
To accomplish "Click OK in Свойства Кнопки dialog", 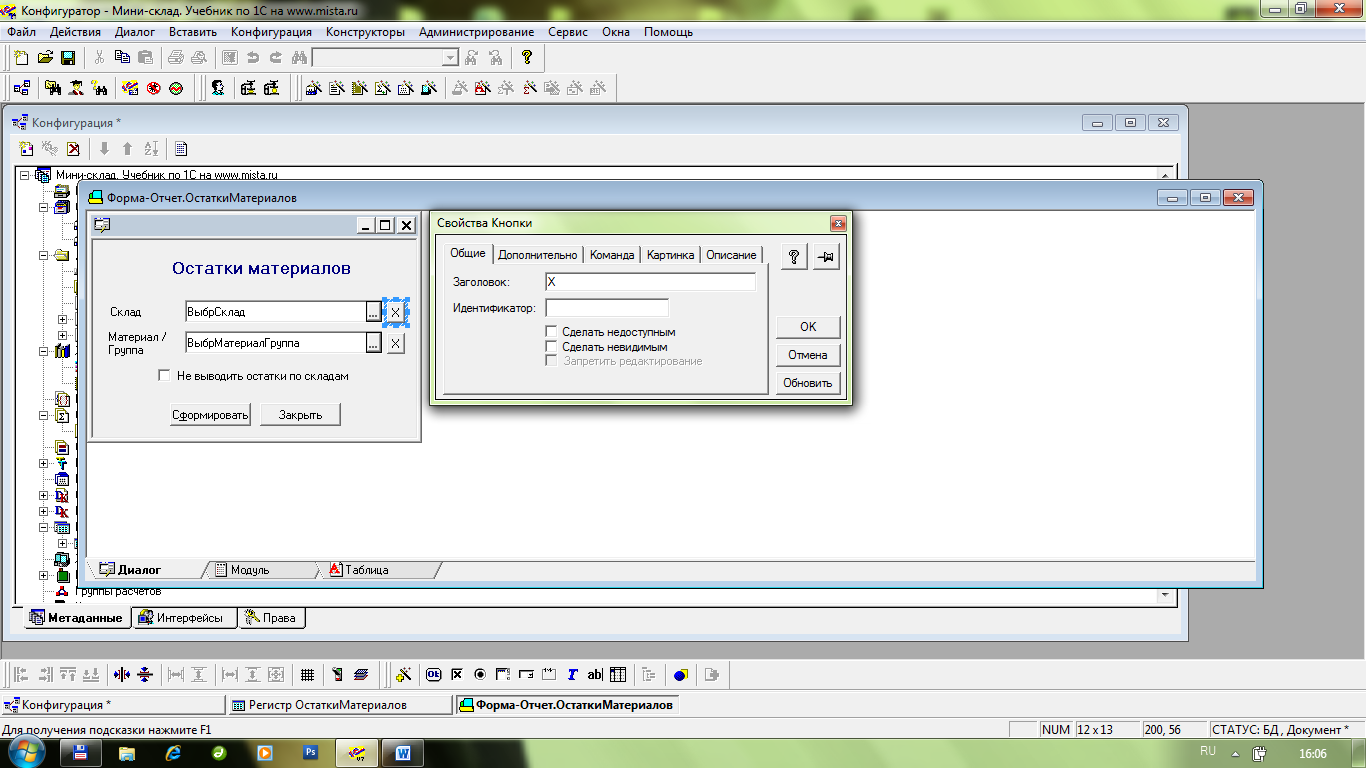I will [x=808, y=327].
